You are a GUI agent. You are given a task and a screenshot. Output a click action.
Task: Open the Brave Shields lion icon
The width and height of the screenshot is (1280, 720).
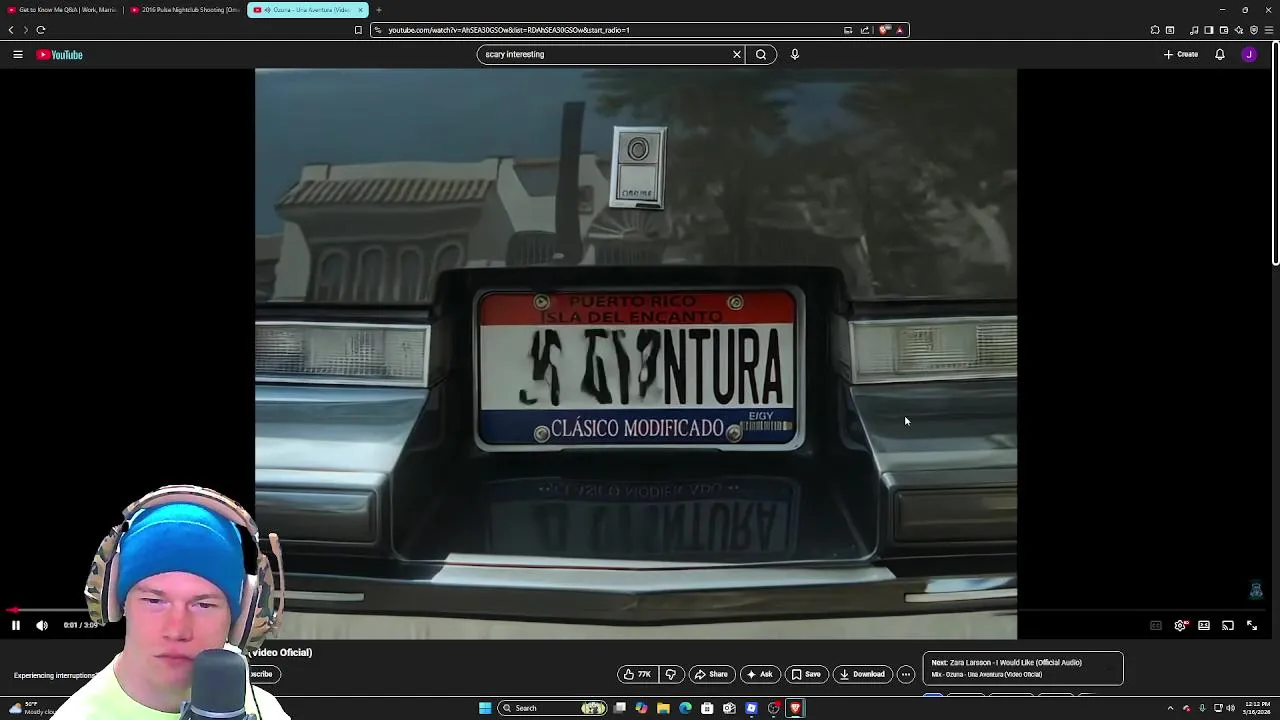coord(884,30)
